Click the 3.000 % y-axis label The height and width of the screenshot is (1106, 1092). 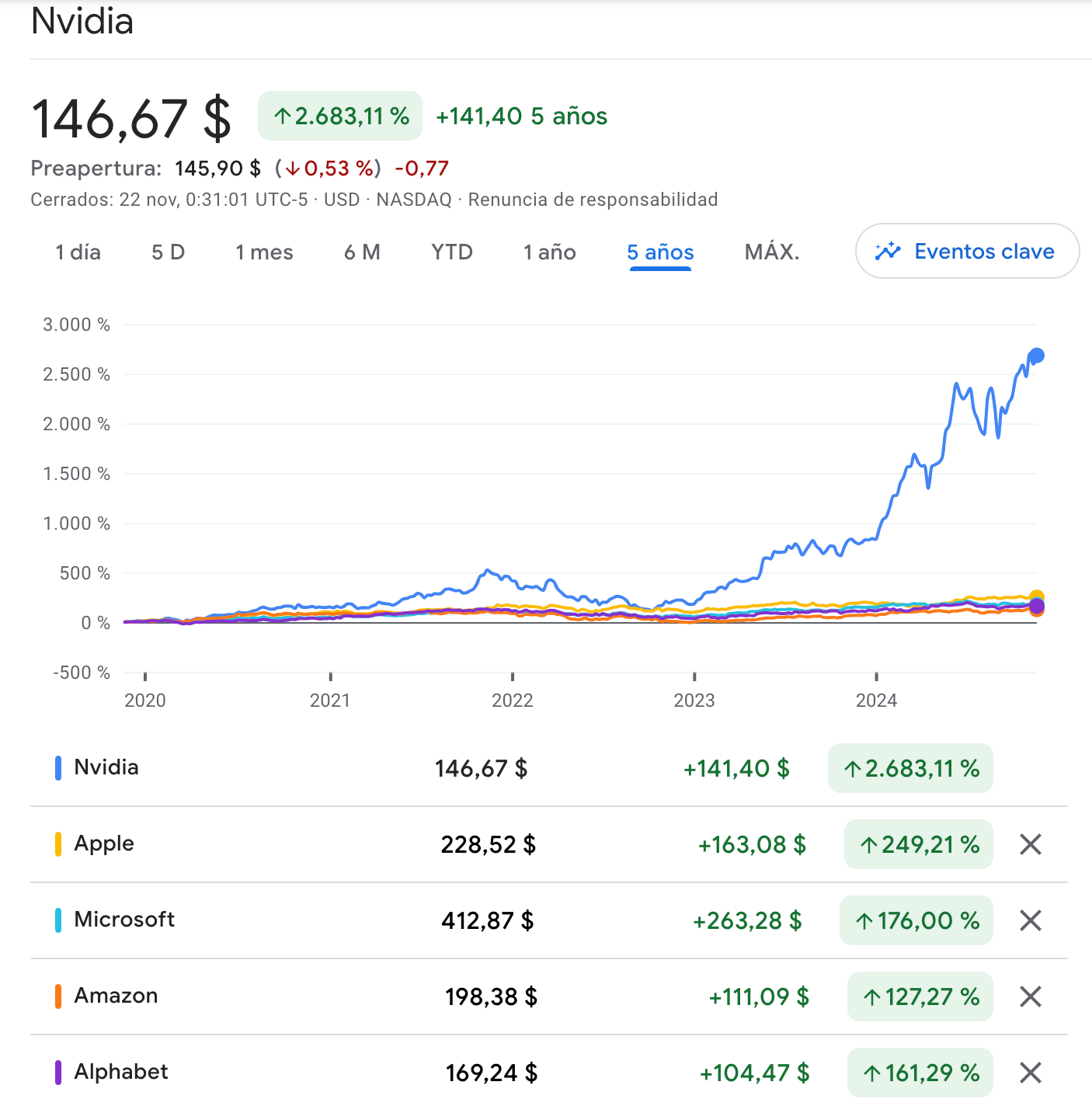(x=76, y=325)
